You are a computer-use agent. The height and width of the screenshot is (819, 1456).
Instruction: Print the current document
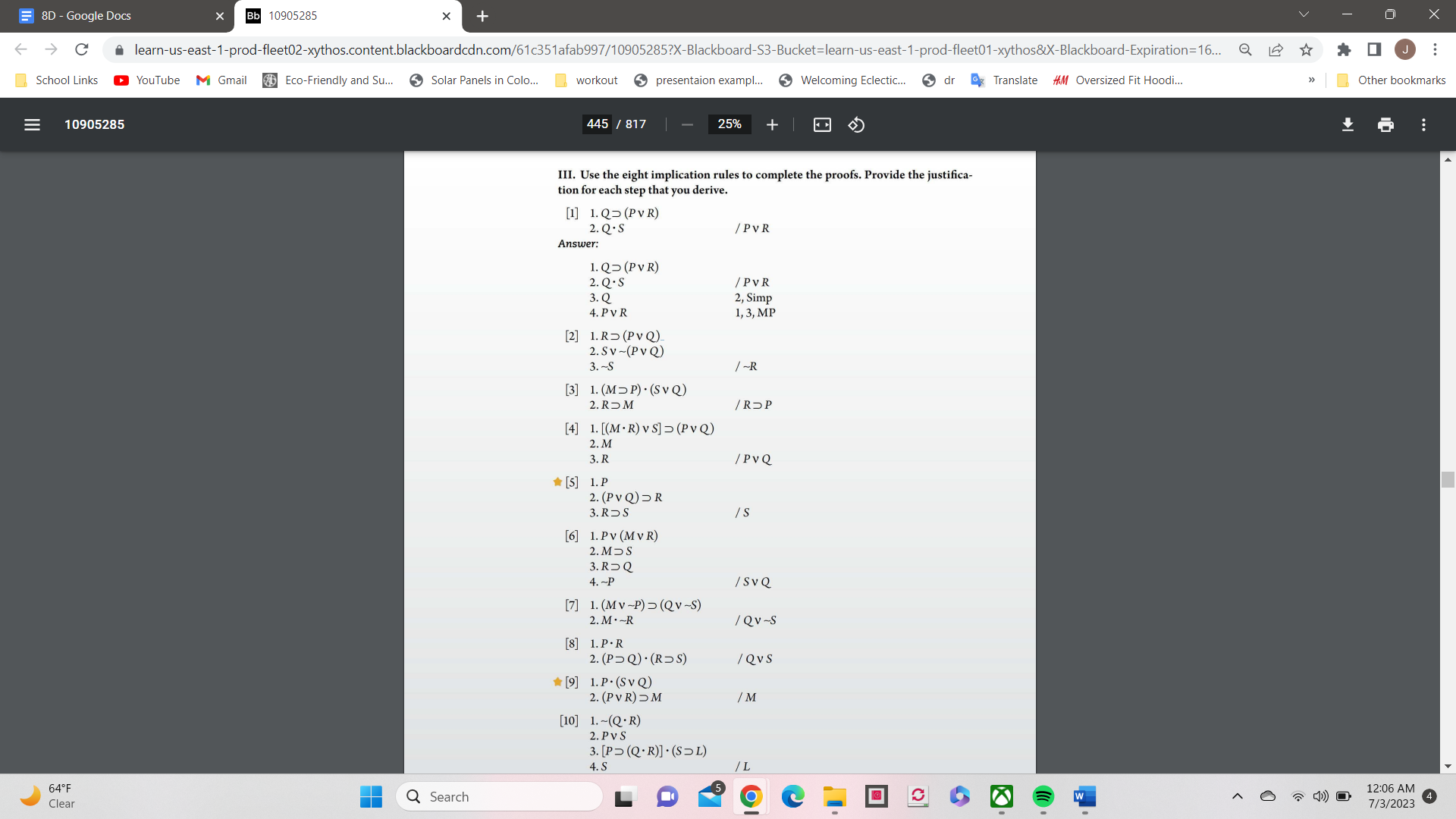pos(1385,124)
